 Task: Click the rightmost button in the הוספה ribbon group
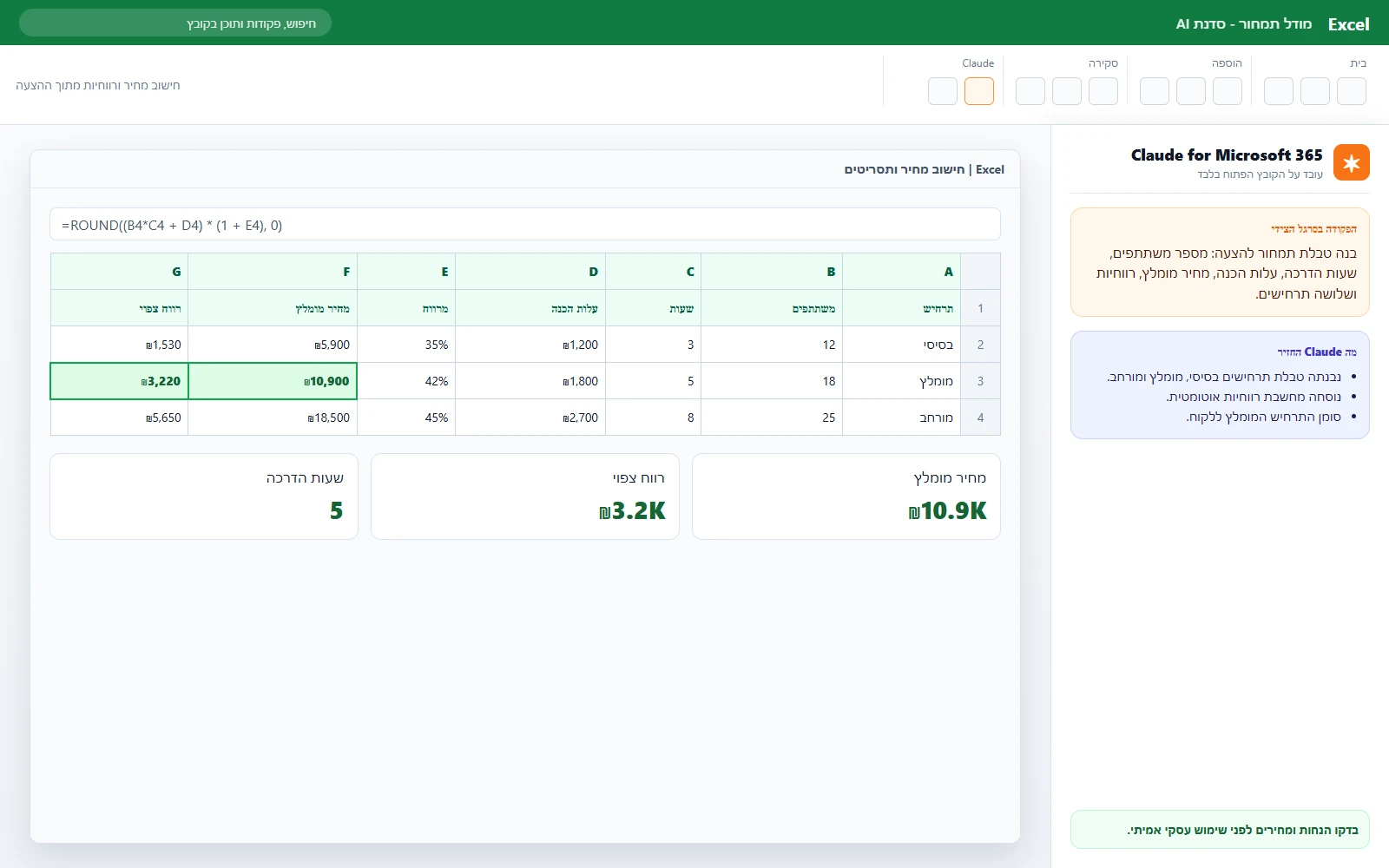coord(1228,91)
